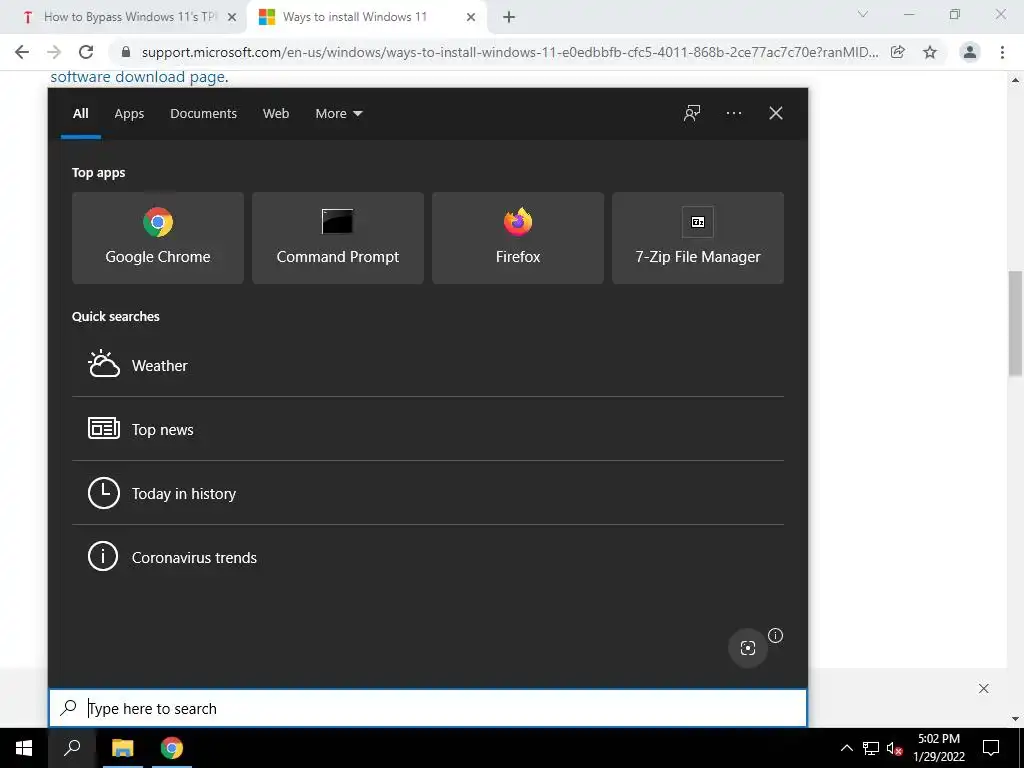1024x768 pixels.
Task: Open the taskbar clock and date
Action: click(939, 748)
